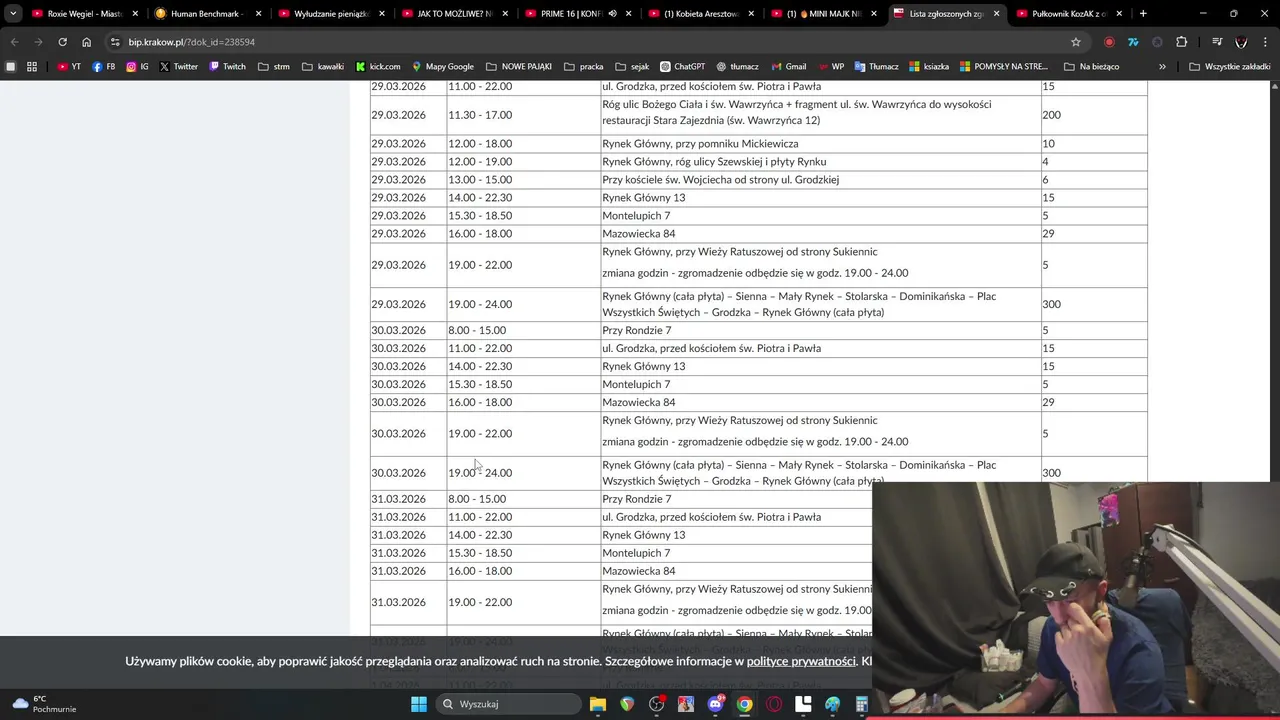Screen dimensions: 1280x720
Task: Open the Gmail bookmark
Action: point(788,66)
